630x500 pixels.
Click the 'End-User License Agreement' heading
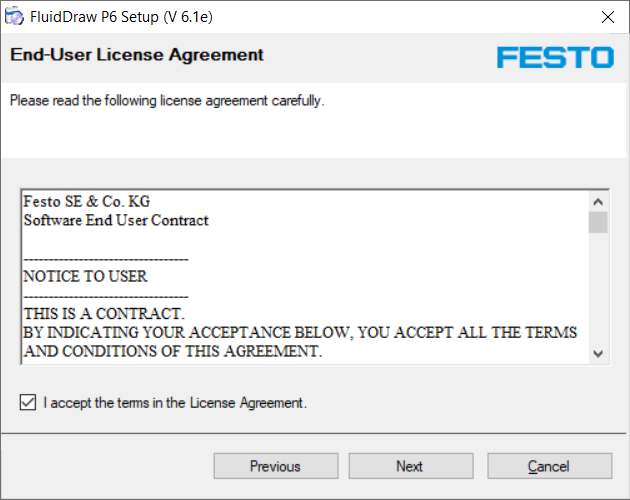pos(137,55)
